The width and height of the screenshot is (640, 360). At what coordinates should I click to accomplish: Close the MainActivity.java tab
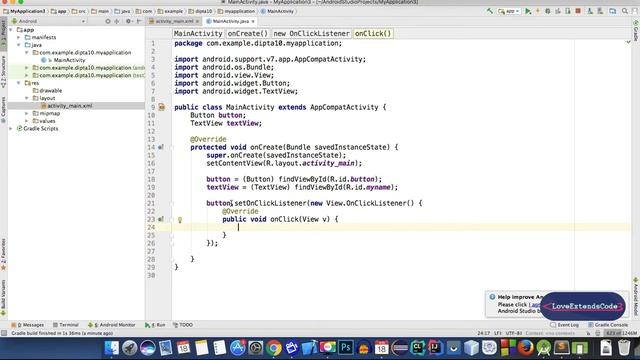click(253, 21)
